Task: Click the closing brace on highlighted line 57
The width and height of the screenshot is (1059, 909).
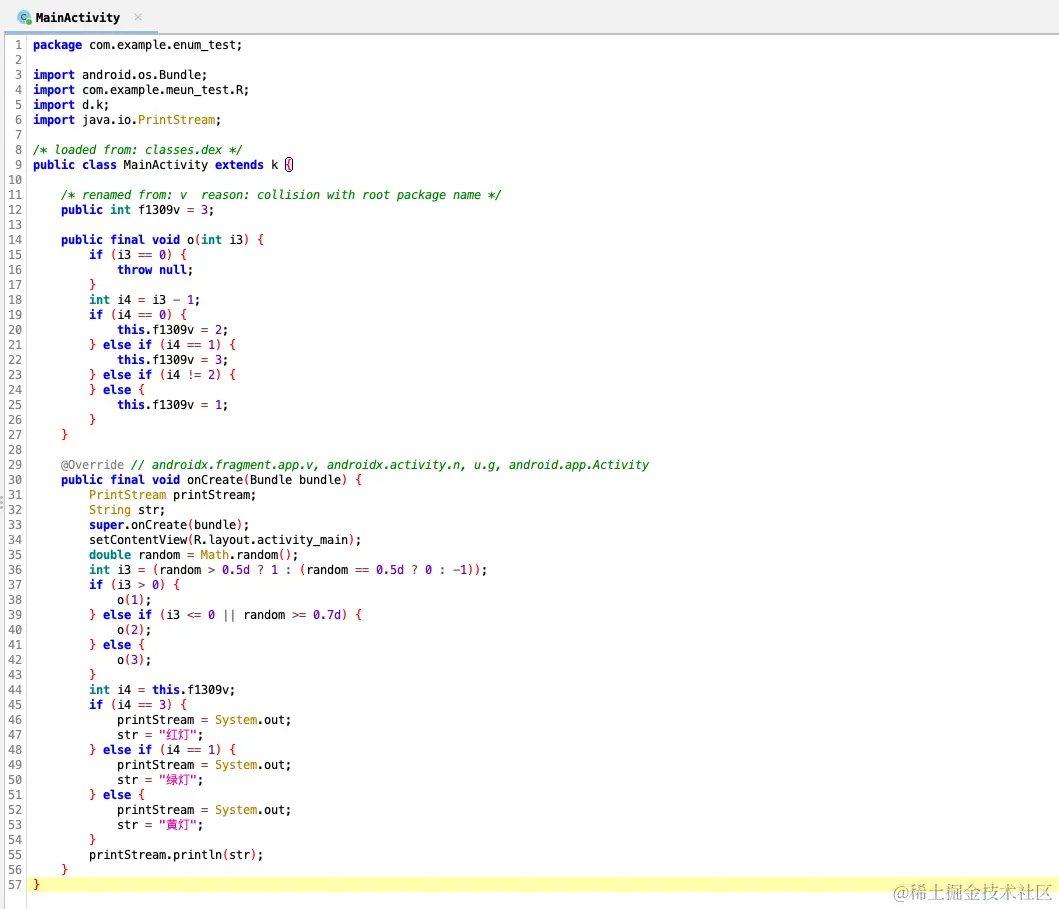Action: point(36,884)
